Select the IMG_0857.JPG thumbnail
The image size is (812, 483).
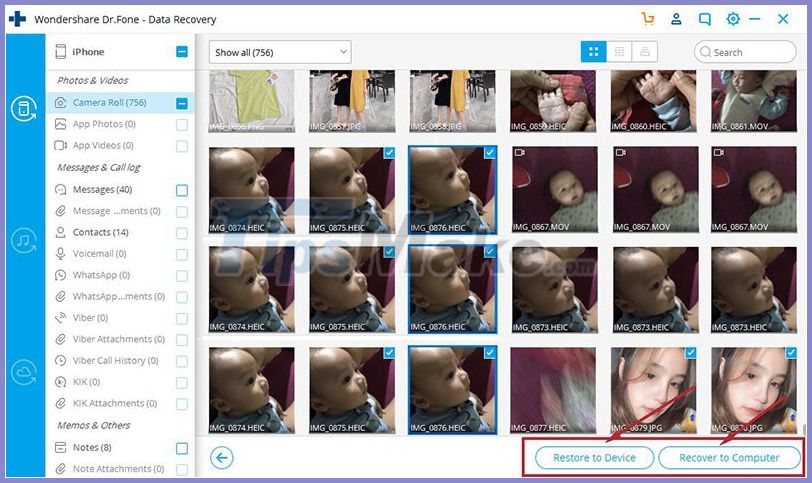(x=352, y=101)
